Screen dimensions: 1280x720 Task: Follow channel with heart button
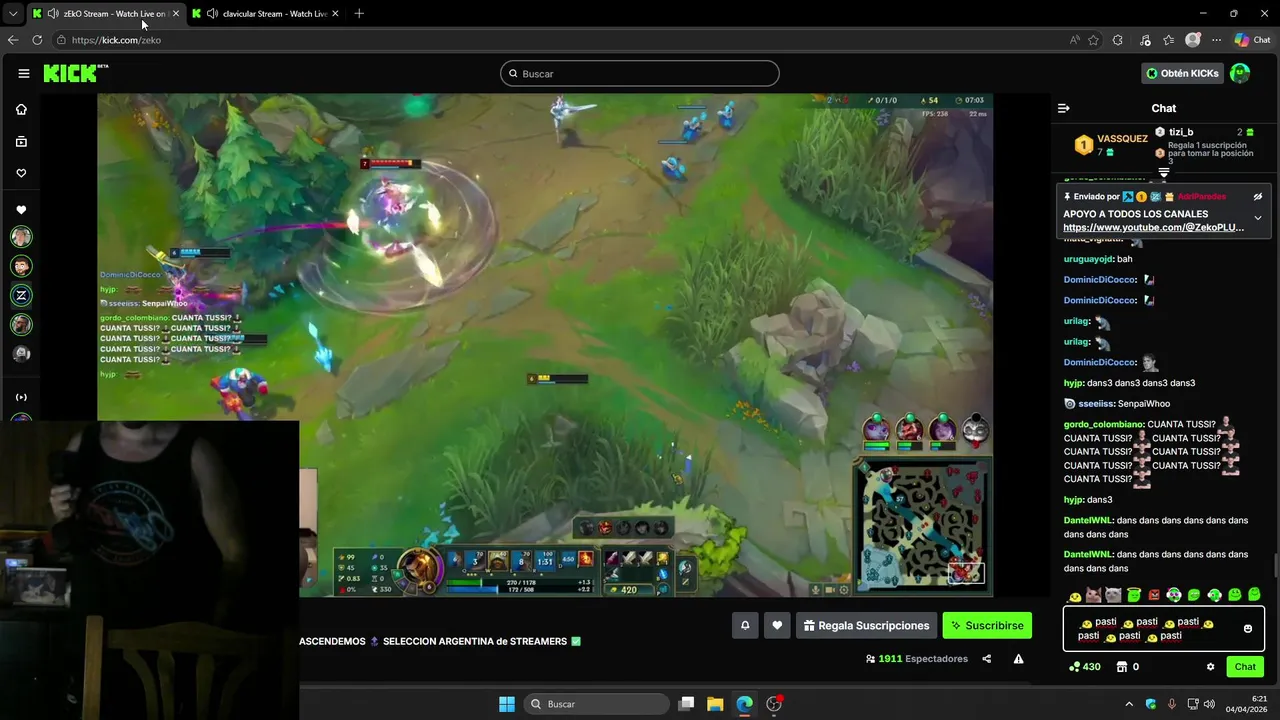pyautogui.click(x=777, y=625)
